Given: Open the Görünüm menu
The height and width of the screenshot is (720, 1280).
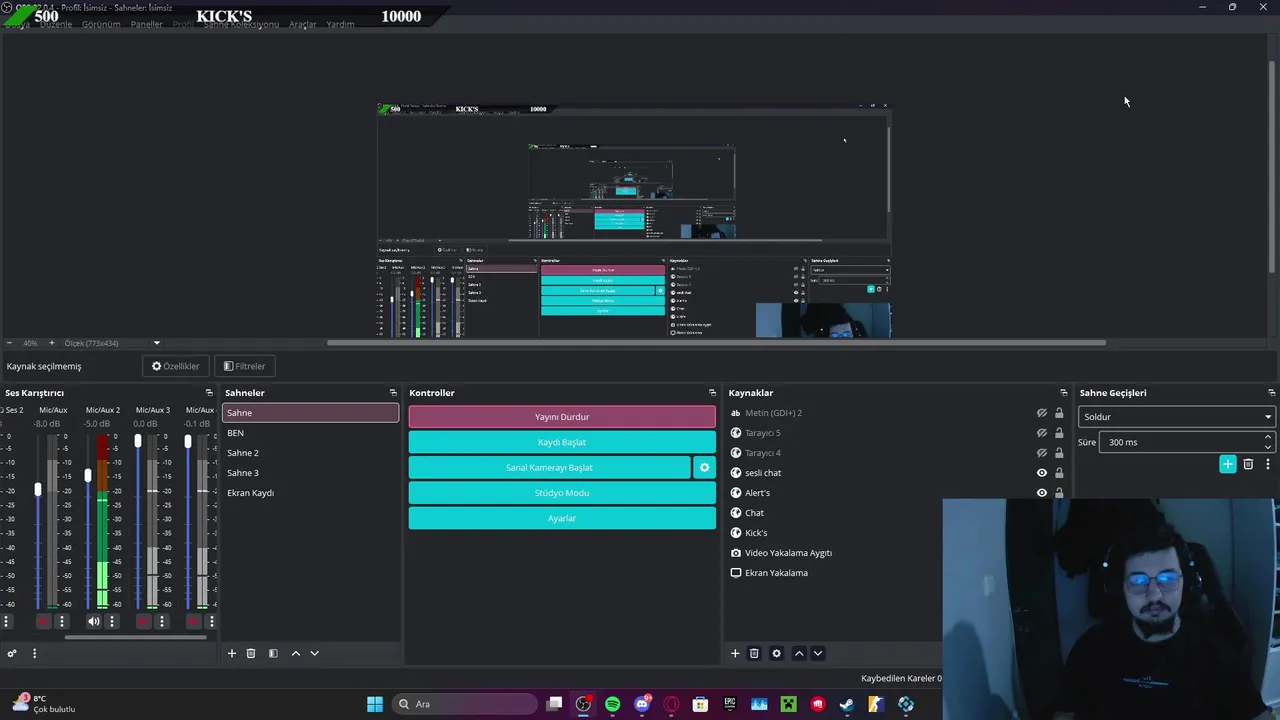Looking at the screenshot, I should tap(101, 24).
